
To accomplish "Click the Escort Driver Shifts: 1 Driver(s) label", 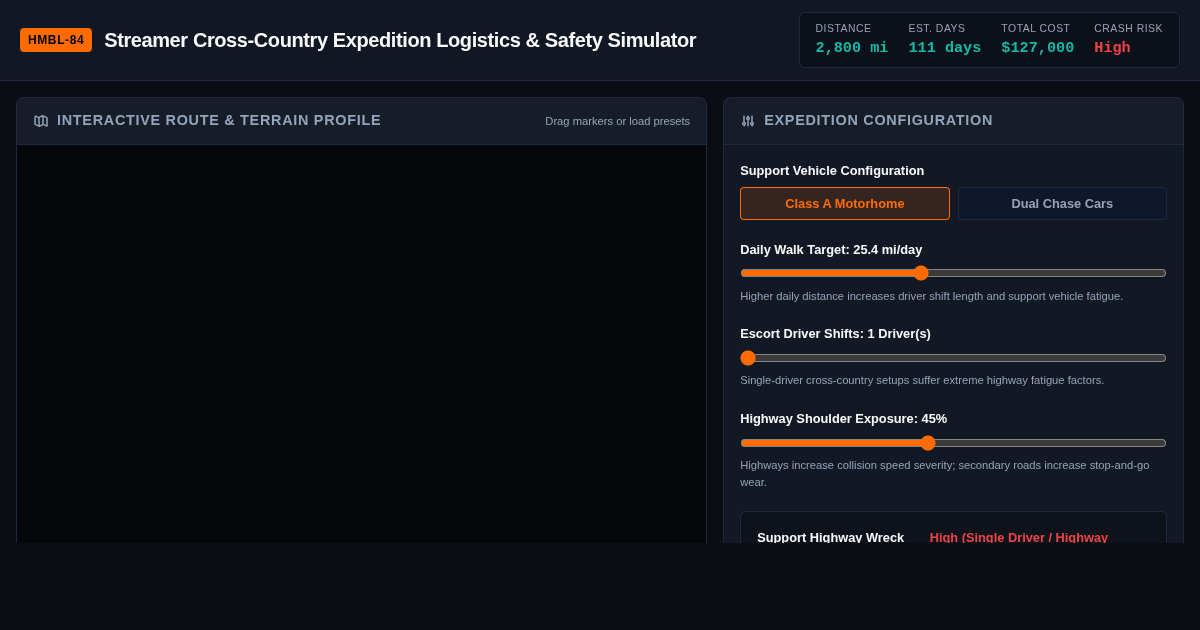I will (835, 333).
